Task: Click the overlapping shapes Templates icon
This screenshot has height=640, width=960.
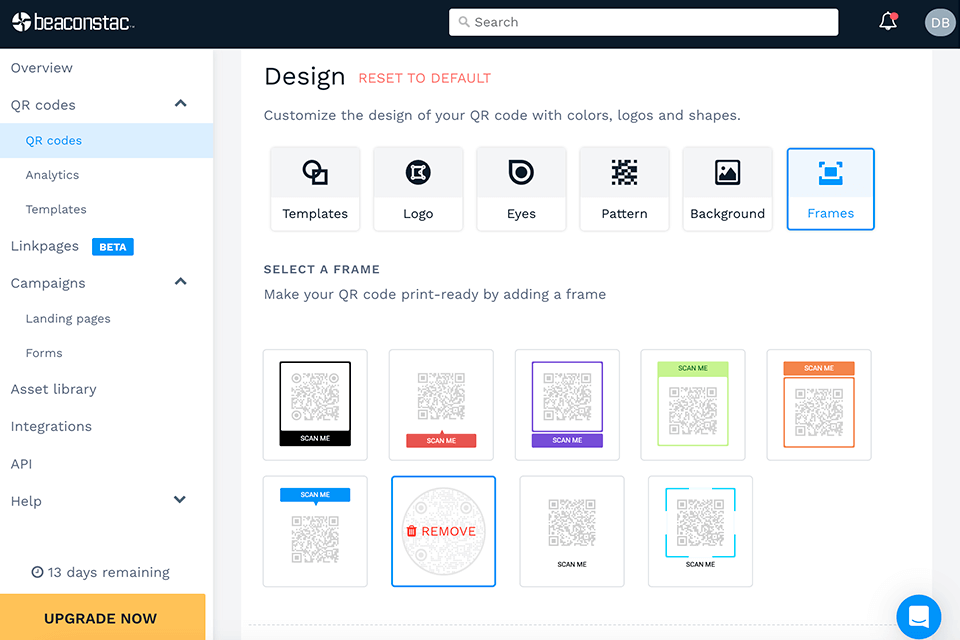Action: click(x=315, y=172)
